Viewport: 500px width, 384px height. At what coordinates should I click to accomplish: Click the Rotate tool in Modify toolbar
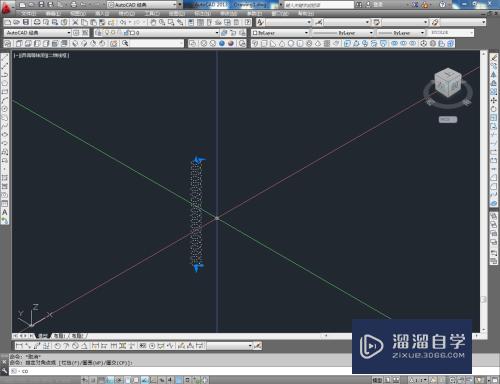click(494, 109)
